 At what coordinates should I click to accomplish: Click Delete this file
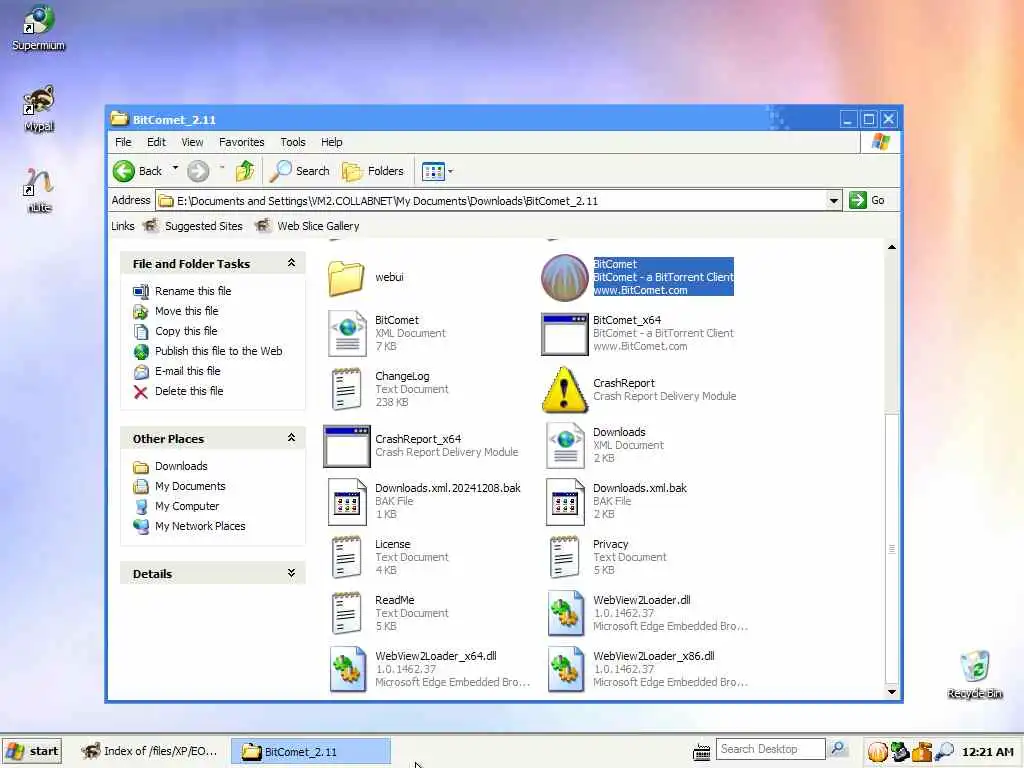tap(178, 391)
